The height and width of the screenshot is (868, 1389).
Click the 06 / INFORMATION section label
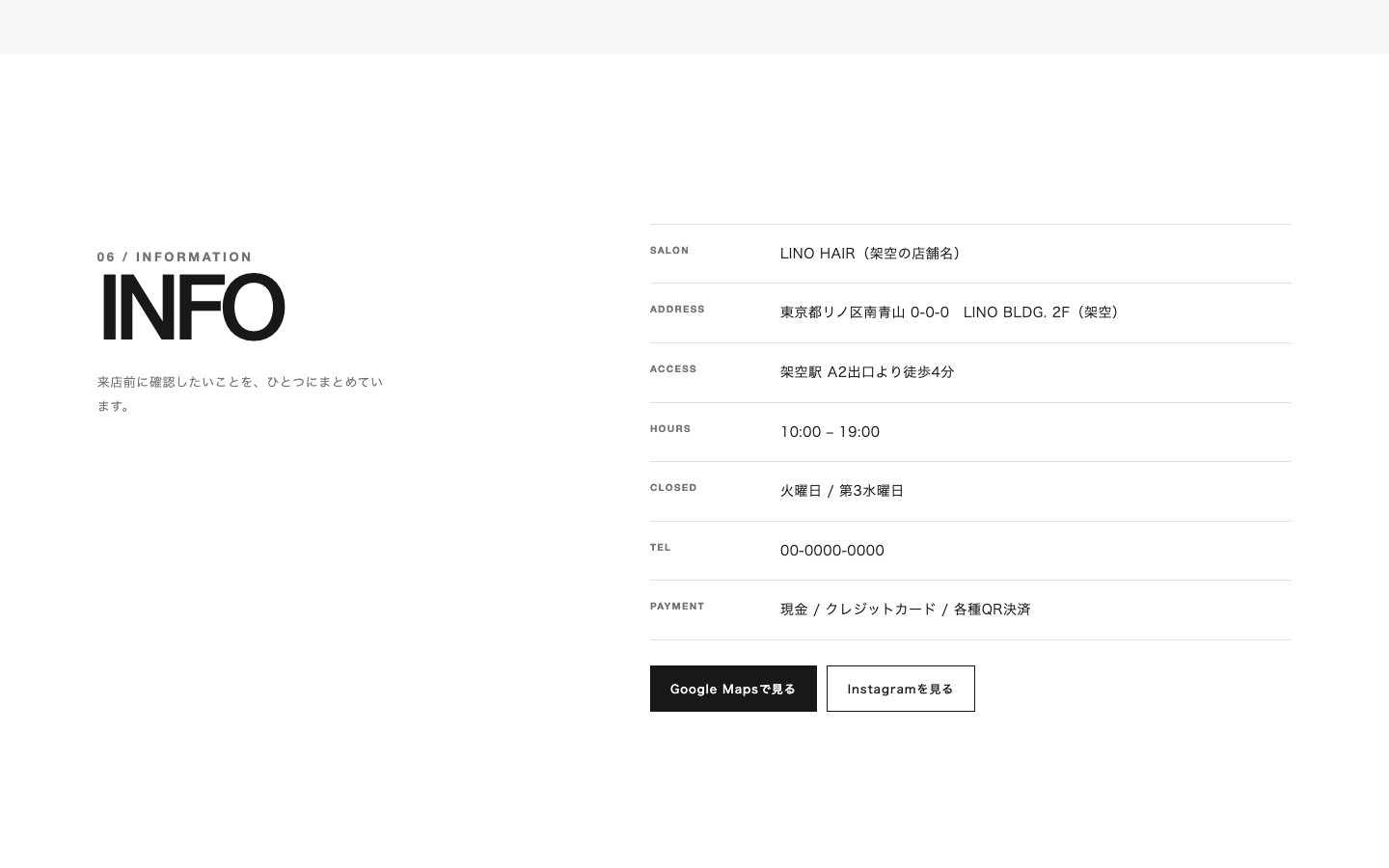(175, 257)
